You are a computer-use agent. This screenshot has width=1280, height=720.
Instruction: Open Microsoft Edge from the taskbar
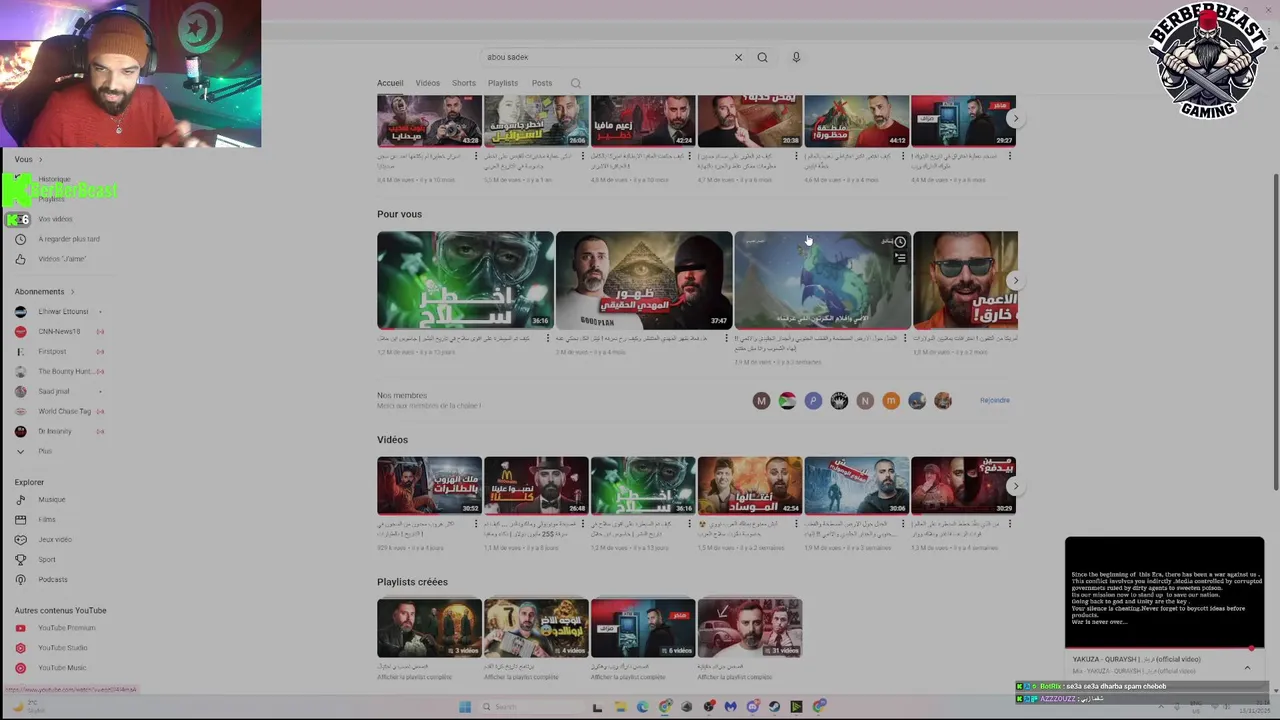[642, 707]
